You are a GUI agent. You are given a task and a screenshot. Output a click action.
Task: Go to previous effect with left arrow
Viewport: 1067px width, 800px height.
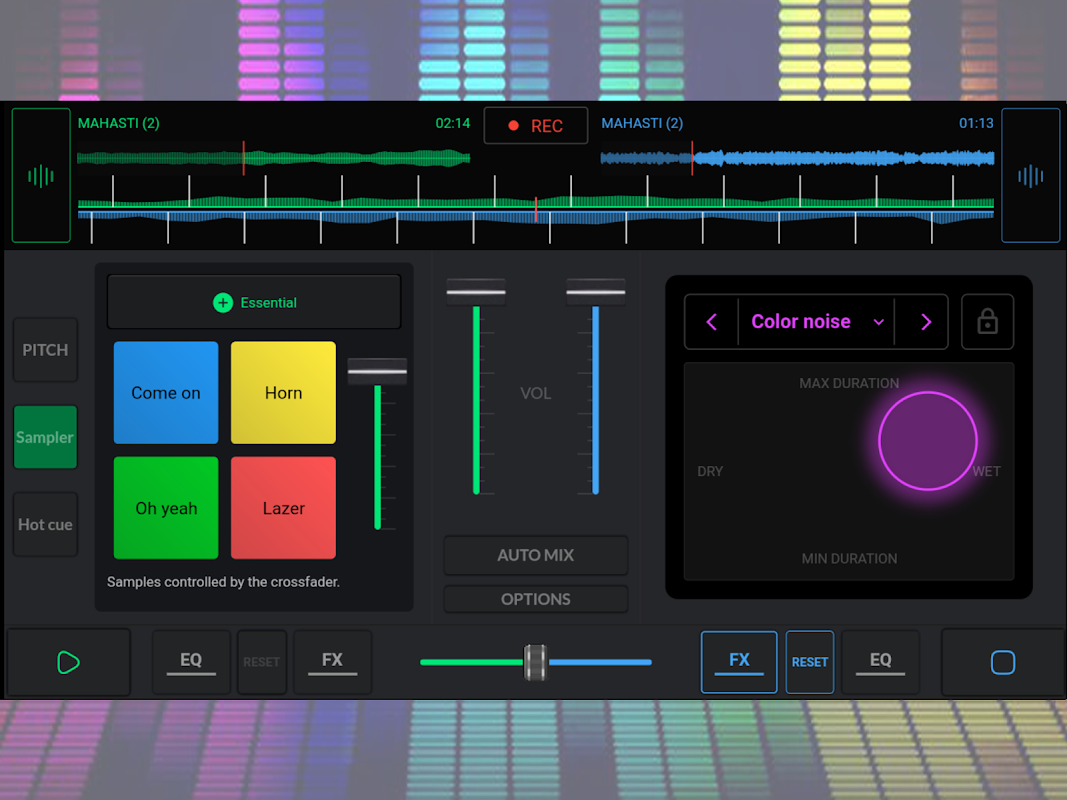point(712,321)
